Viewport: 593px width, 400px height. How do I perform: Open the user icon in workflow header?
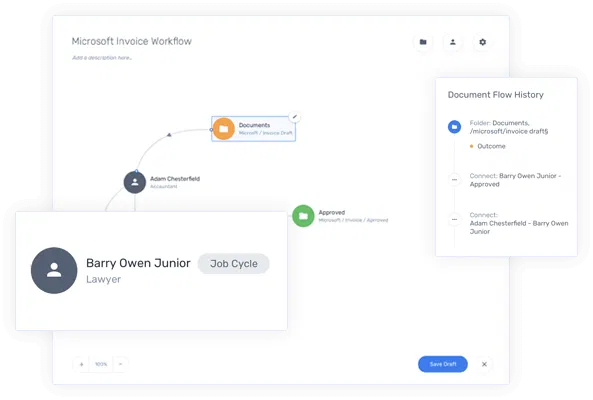[x=452, y=42]
